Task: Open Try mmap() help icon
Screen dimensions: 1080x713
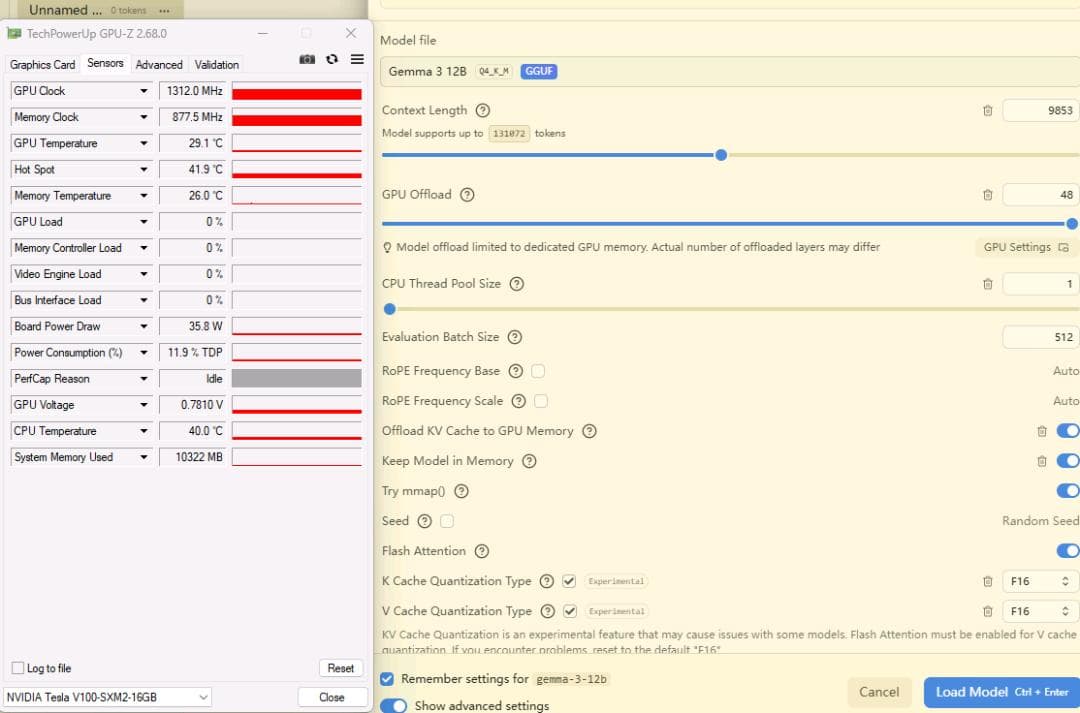Action: (461, 491)
